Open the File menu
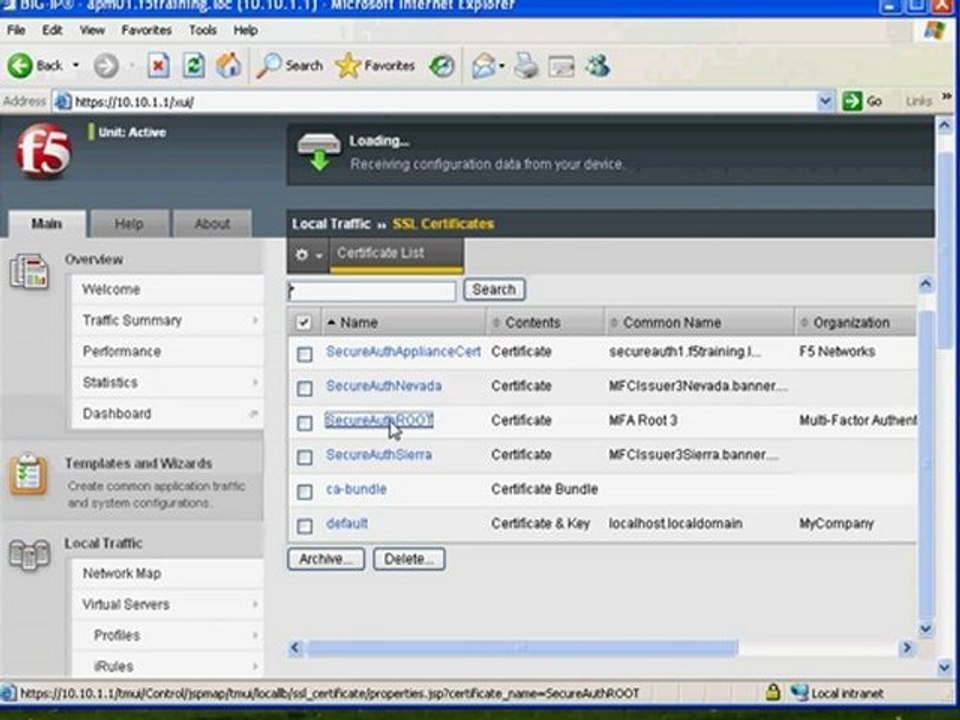The image size is (960, 720). 16,30
